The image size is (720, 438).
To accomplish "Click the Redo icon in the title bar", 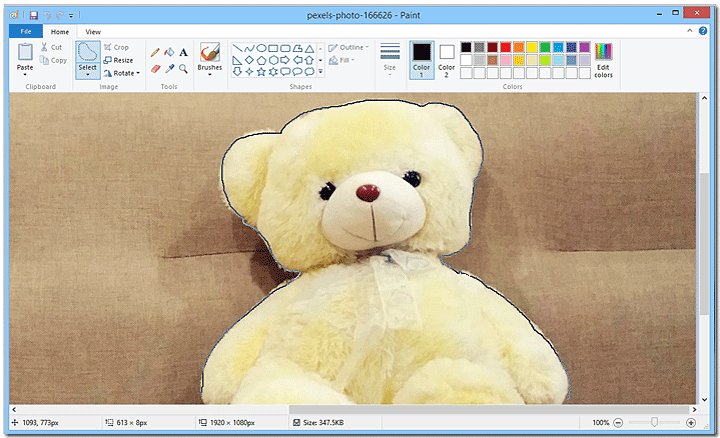I will point(59,15).
